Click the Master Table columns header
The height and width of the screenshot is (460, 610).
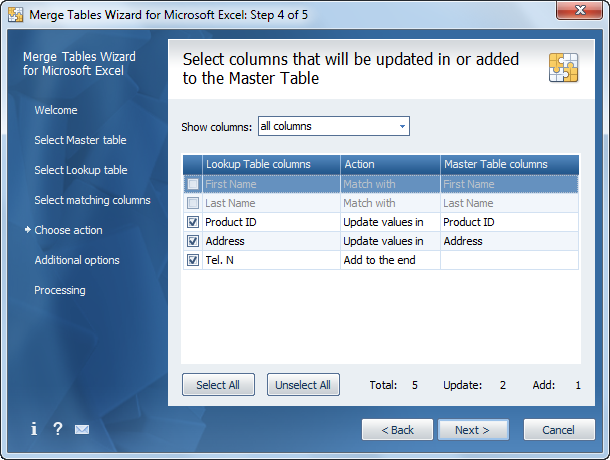pyautogui.click(x=510, y=164)
